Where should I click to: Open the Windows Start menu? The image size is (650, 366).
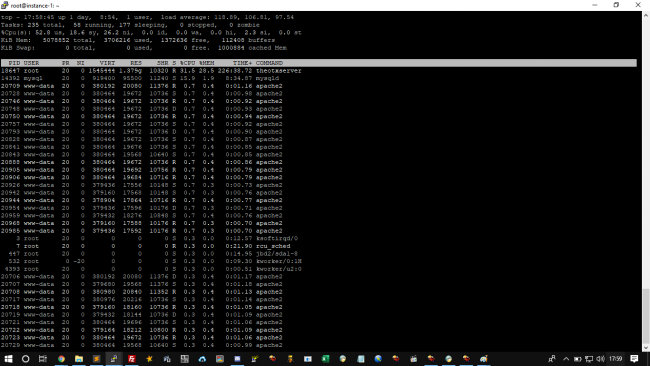point(8,359)
